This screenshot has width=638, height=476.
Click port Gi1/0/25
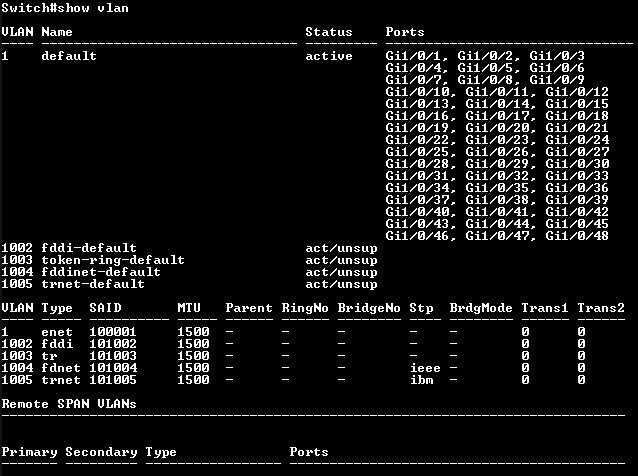pyautogui.click(x=419, y=152)
